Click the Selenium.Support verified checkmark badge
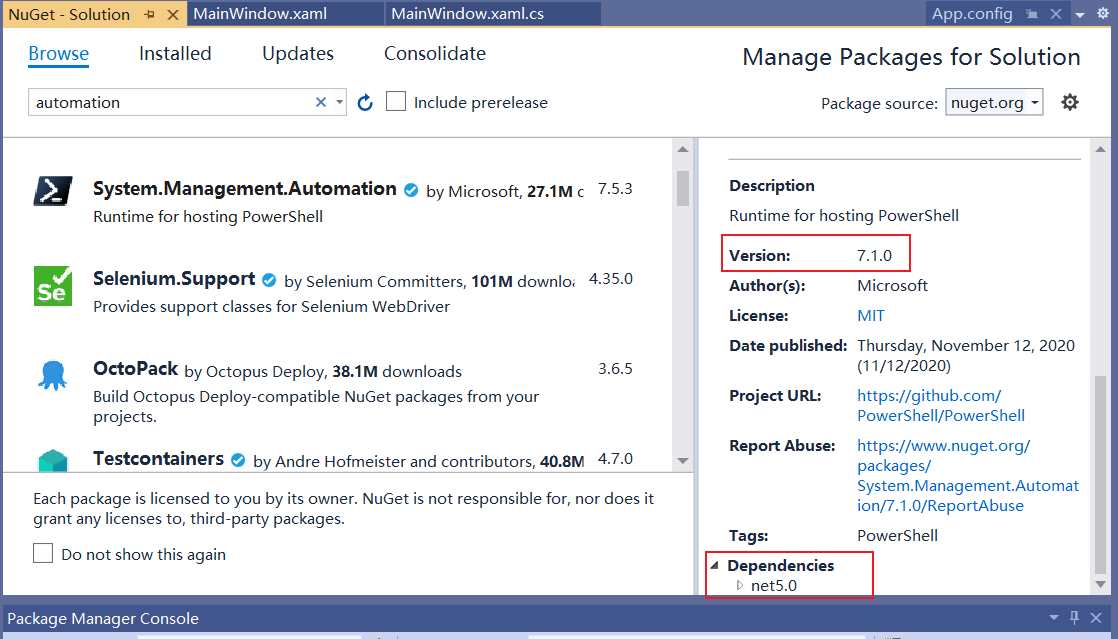The height and width of the screenshot is (639, 1118). [269, 280]
